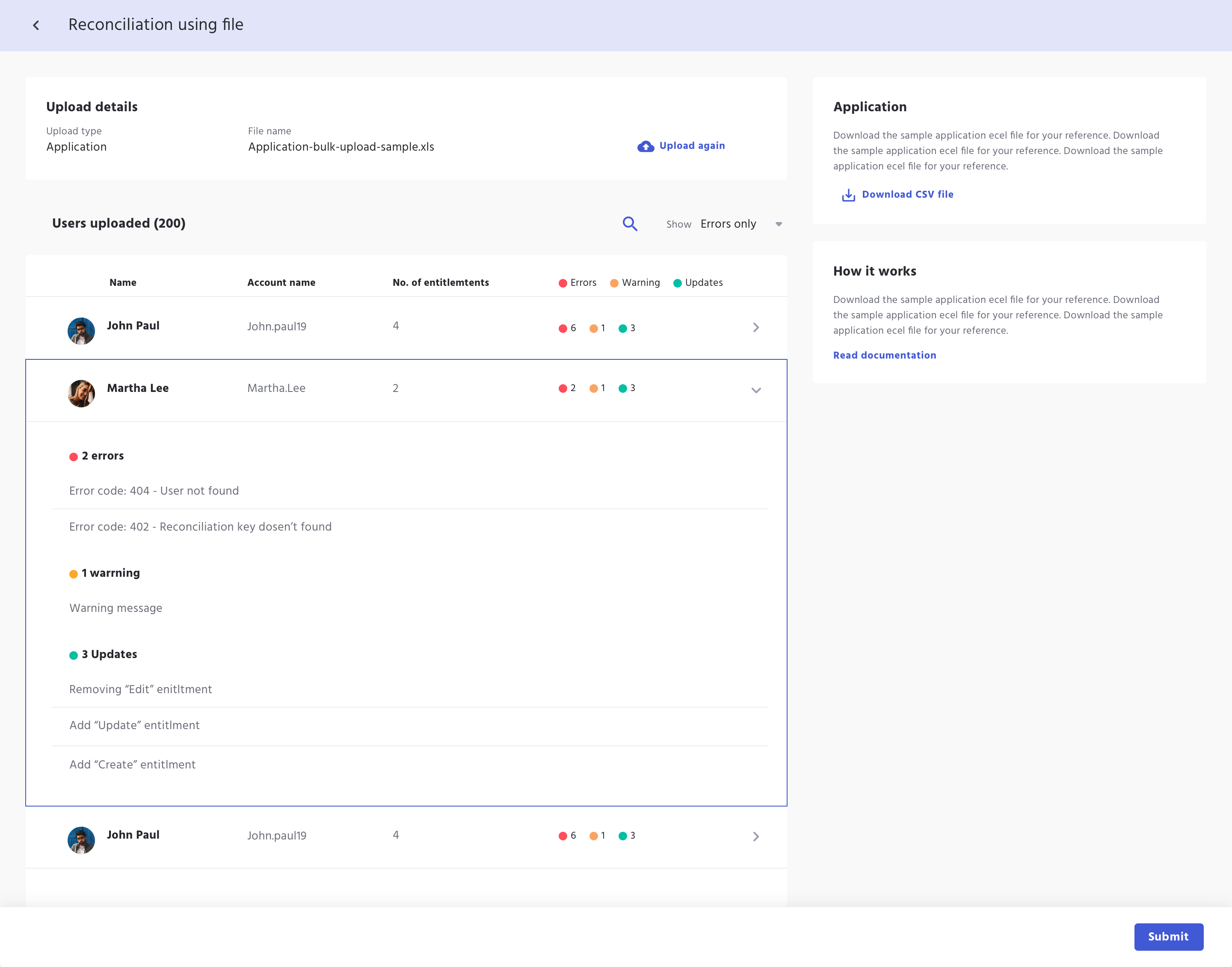Click orange Warning legend dot in header

(614, 283)
